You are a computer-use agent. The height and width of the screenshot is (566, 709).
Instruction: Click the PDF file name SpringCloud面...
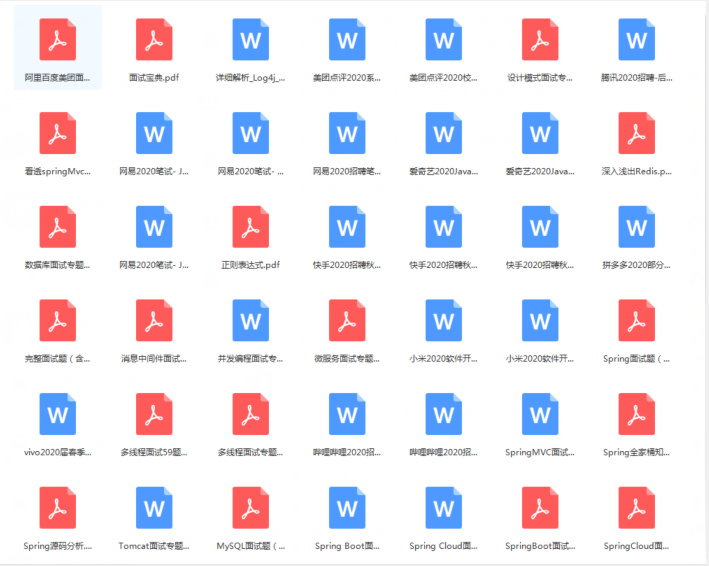636,546
